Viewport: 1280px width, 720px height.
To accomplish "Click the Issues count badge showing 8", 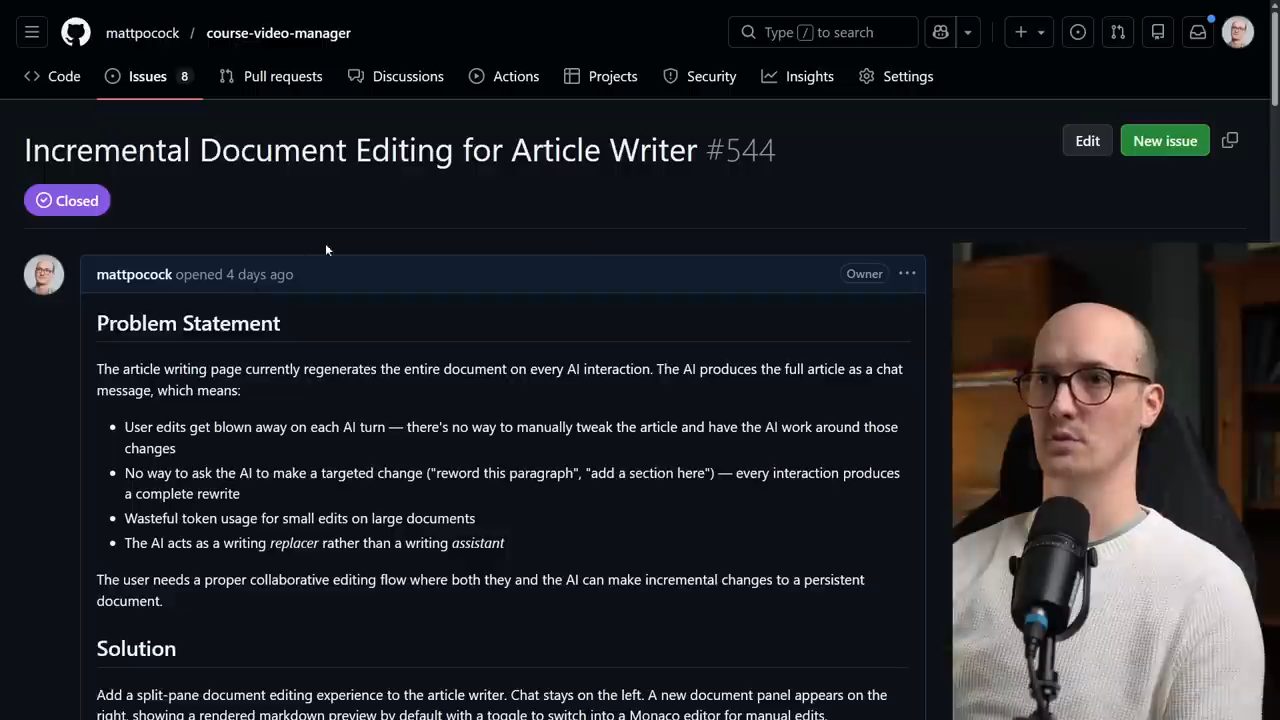I will pyautogui.click(x=184, y=76).
